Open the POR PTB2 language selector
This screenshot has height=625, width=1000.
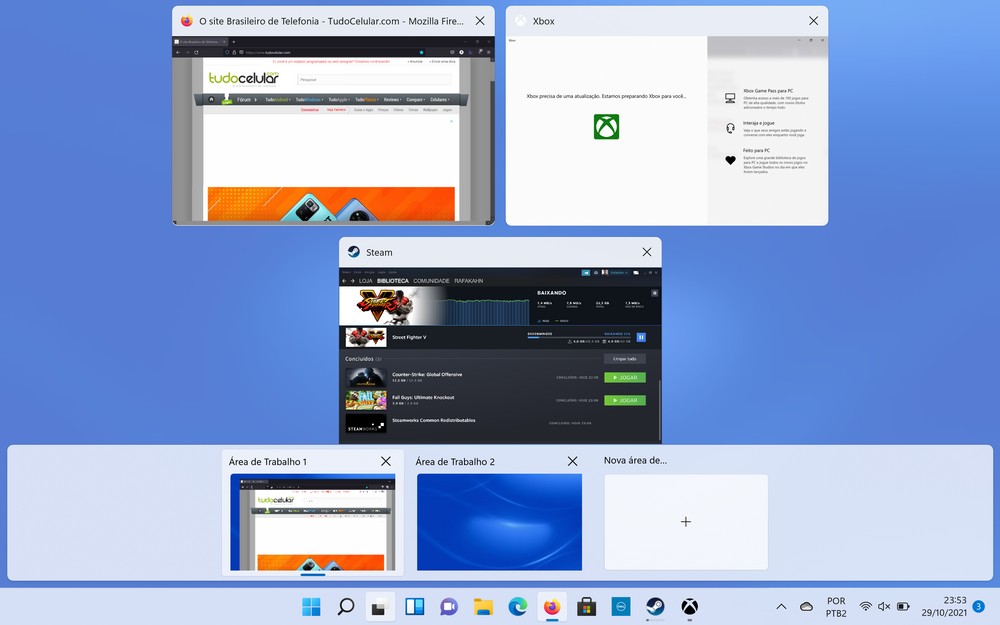(x=836, y=606)
